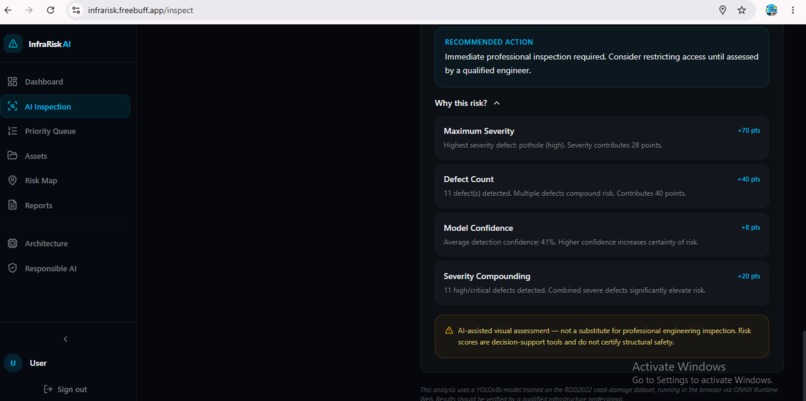Click the YOLOv8s model footnote text
Viewport: 806px width, 401px height.
[x=599, y=394]
